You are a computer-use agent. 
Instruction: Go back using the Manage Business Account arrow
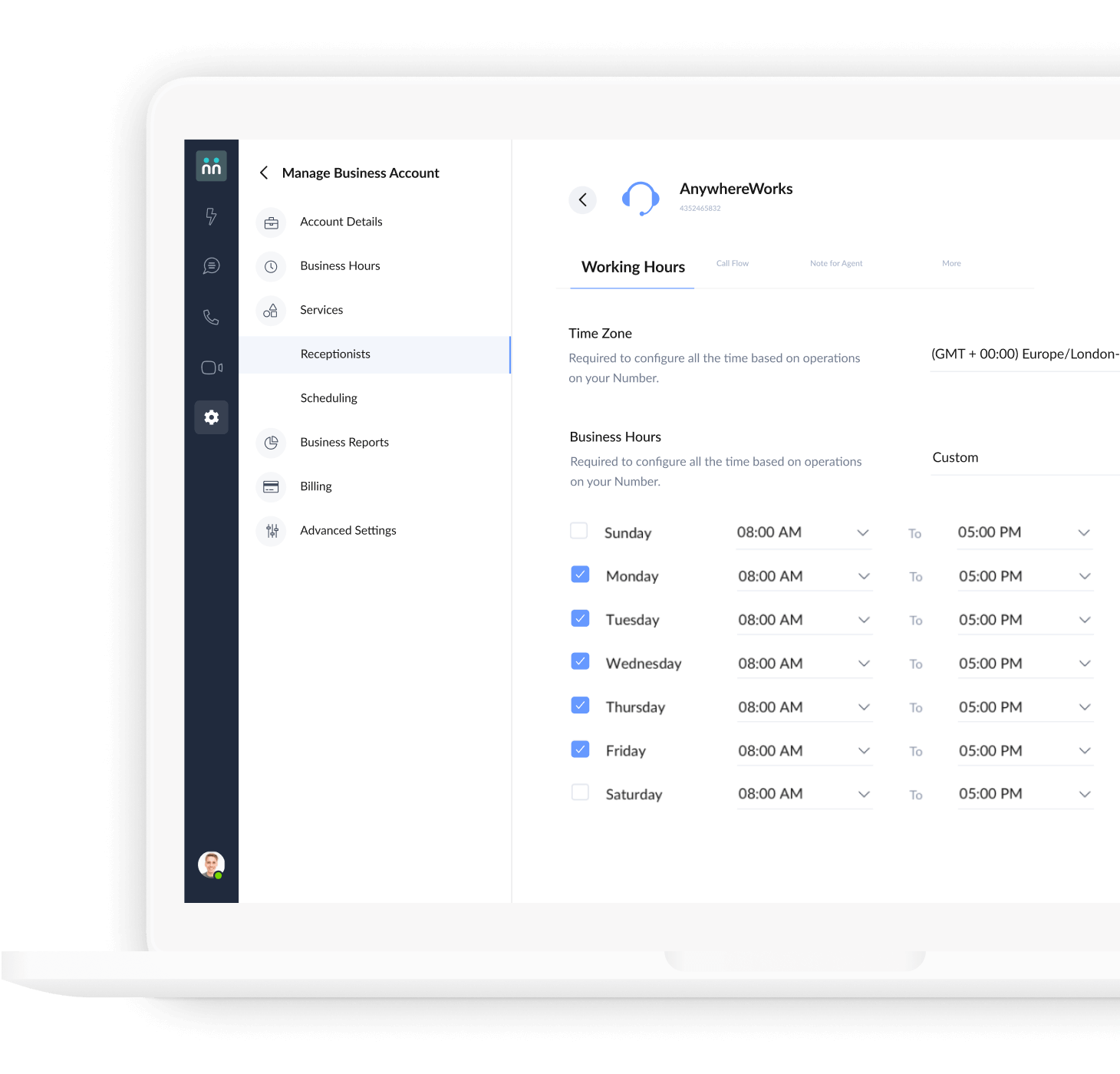click(x=264, y=173)
